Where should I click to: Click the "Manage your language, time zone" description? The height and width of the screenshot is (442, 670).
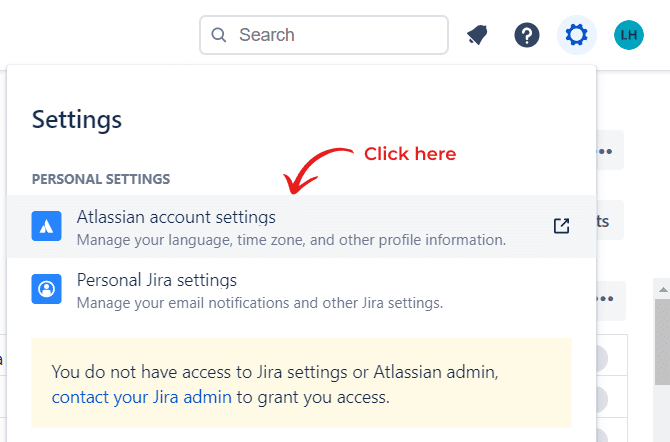[x=291, y=240]
